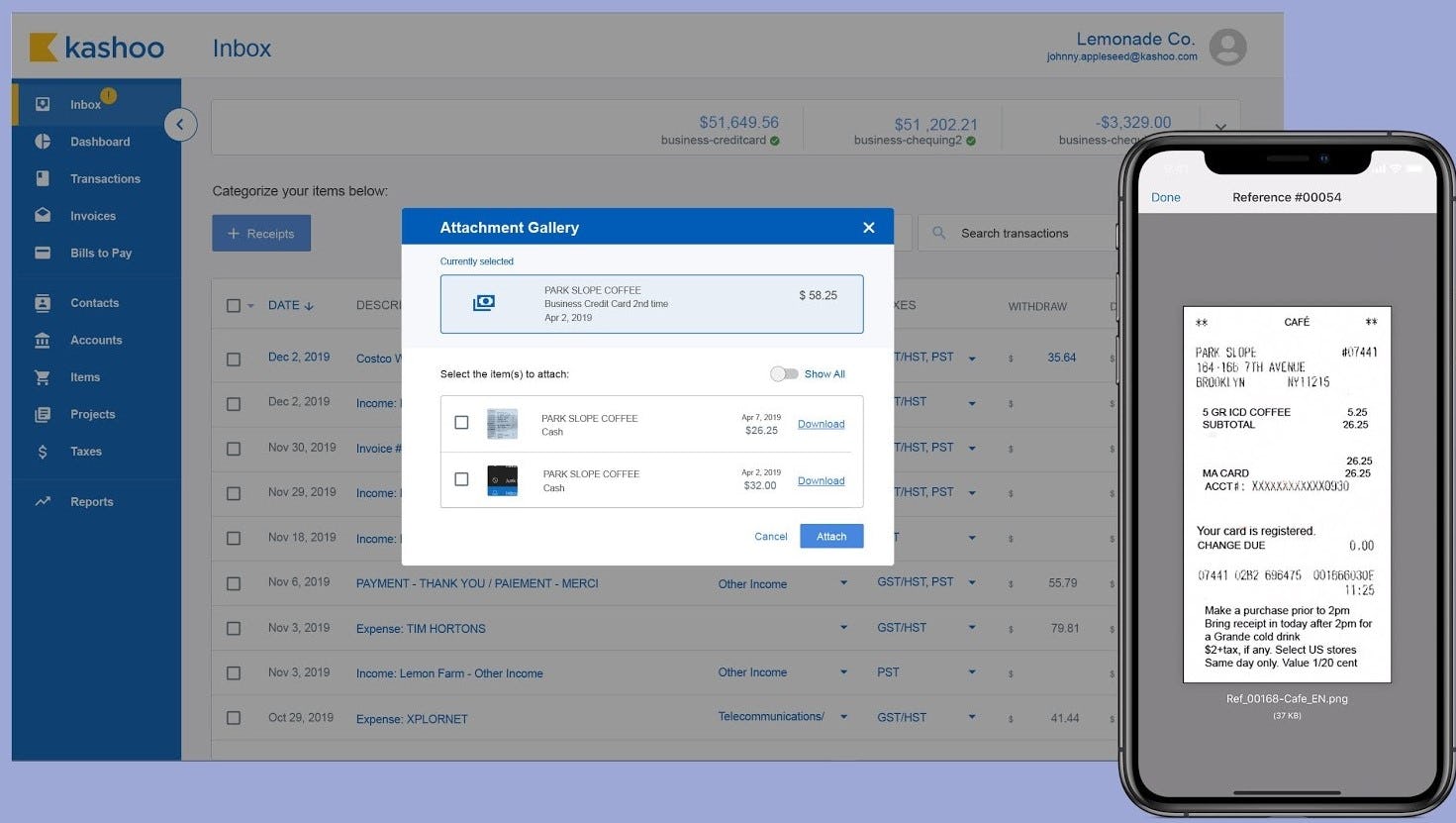Click the cash icon in the selected transaction
Image resolution: width=1456 pixels, height=823 pixels.
pyautogui.click(x=484, y=303)
